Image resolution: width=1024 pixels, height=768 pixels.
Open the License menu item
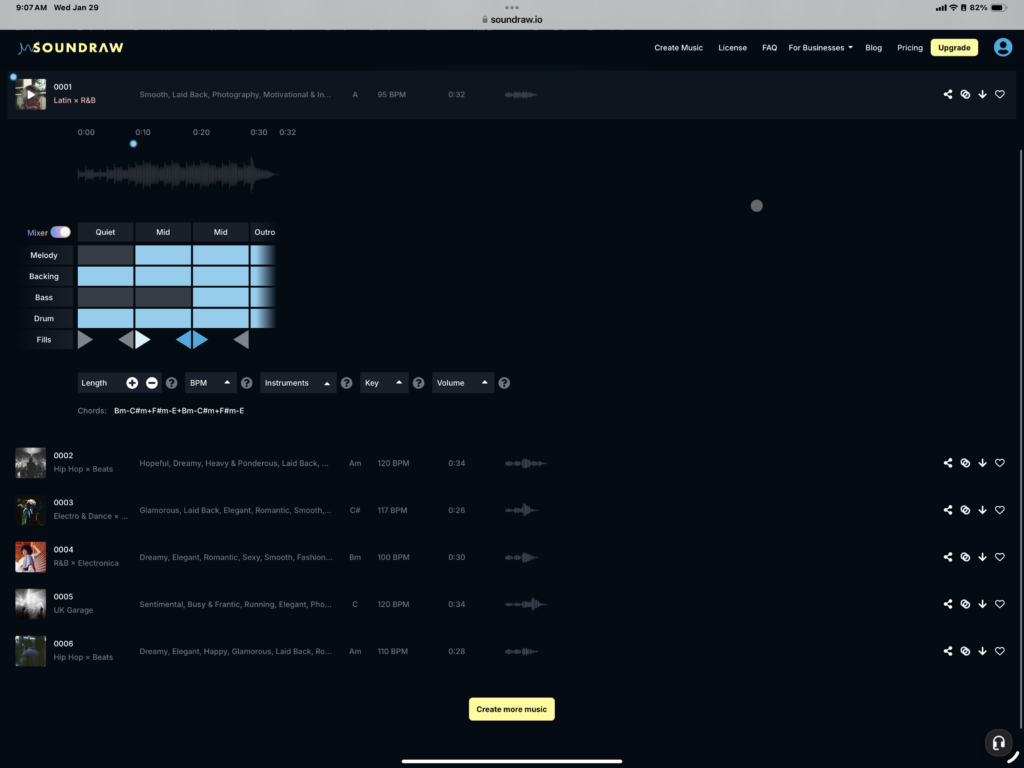pos(732,48)
